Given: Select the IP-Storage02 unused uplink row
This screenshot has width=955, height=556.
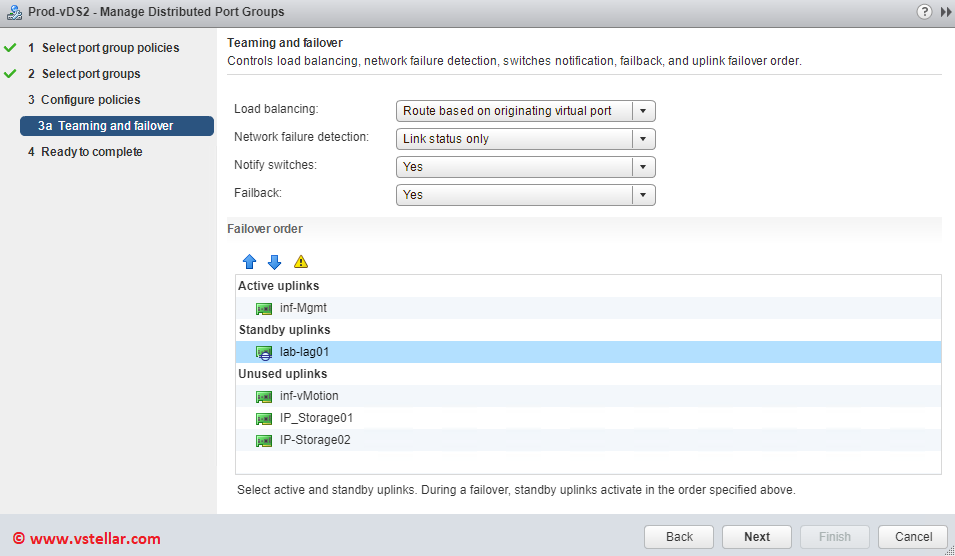Looking at the screenshot, I should pyautogui.click(x=588, y=440).
